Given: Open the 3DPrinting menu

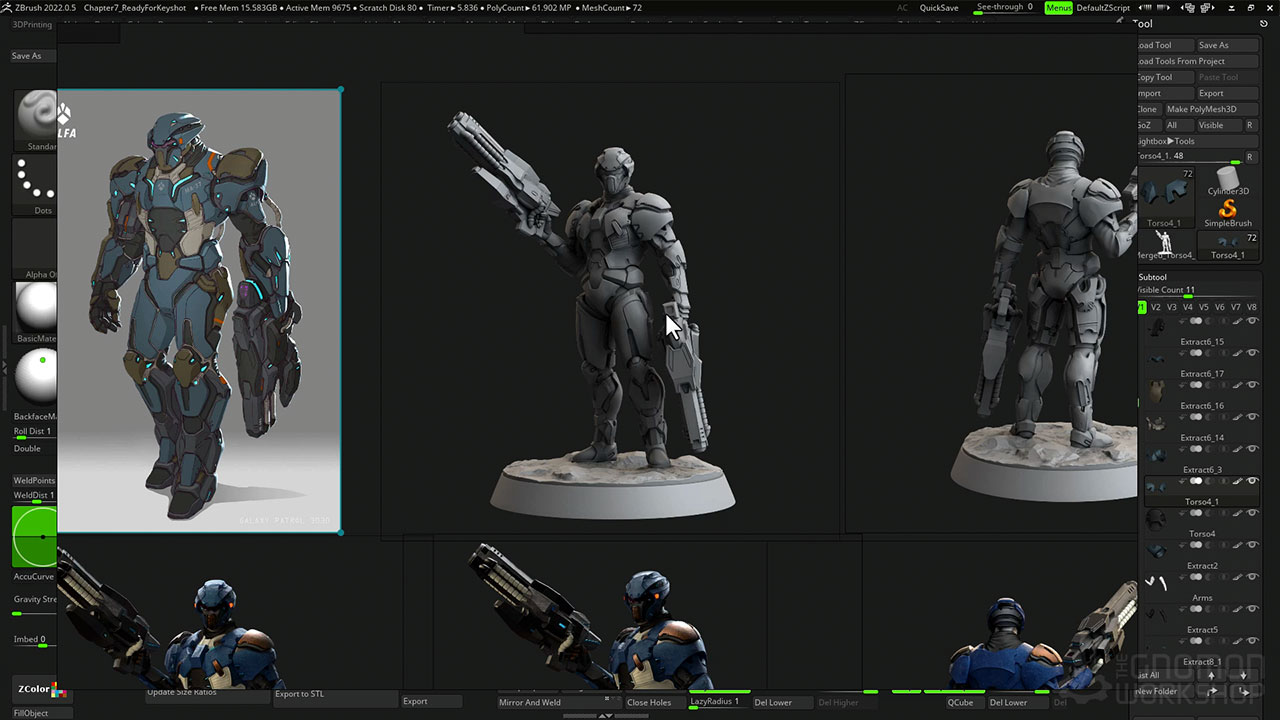Looking at the screenshot, I should coord(33,25).
